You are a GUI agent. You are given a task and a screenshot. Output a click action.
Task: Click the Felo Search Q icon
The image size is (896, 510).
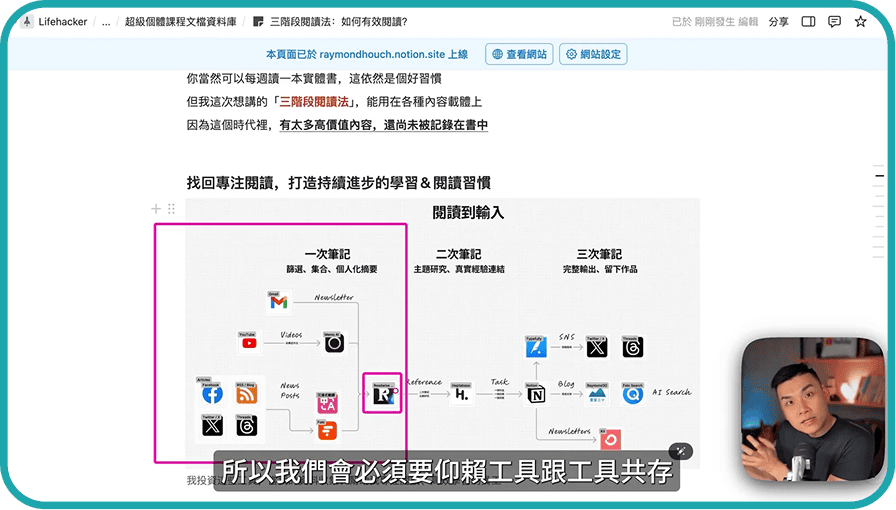click(633, 394)
